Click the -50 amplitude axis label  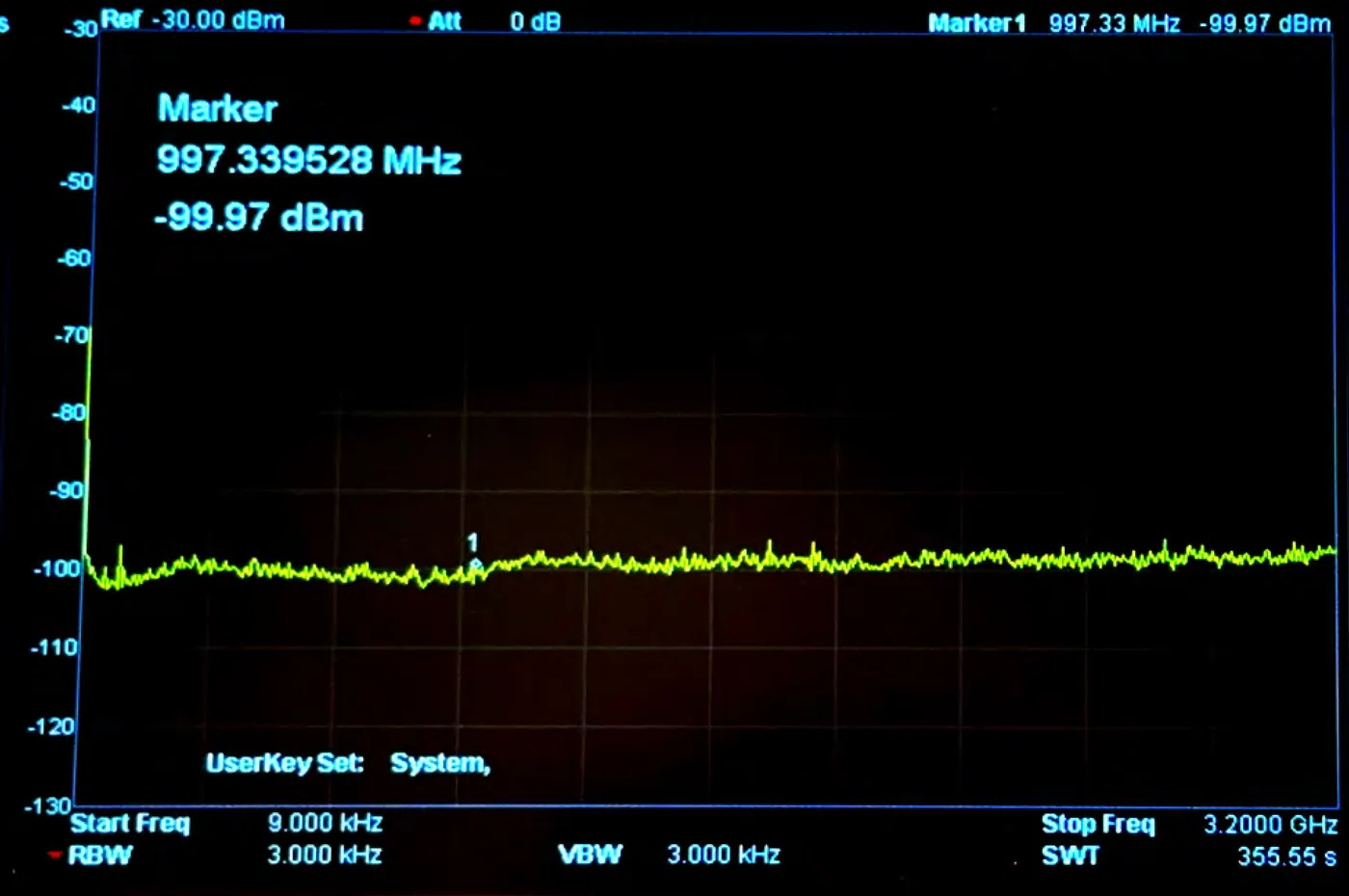coord(76,181)
